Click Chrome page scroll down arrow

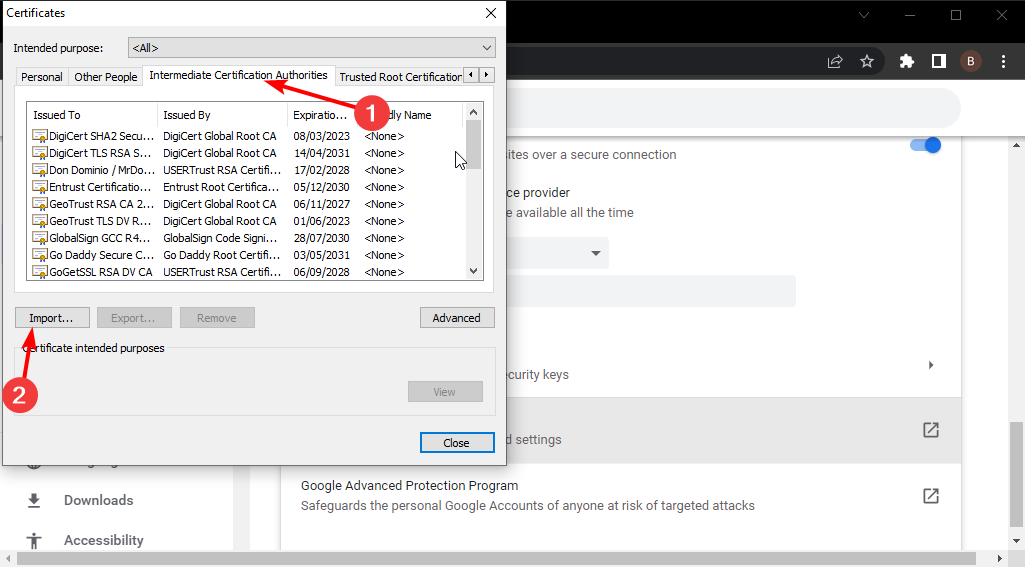click(1016, 541)
